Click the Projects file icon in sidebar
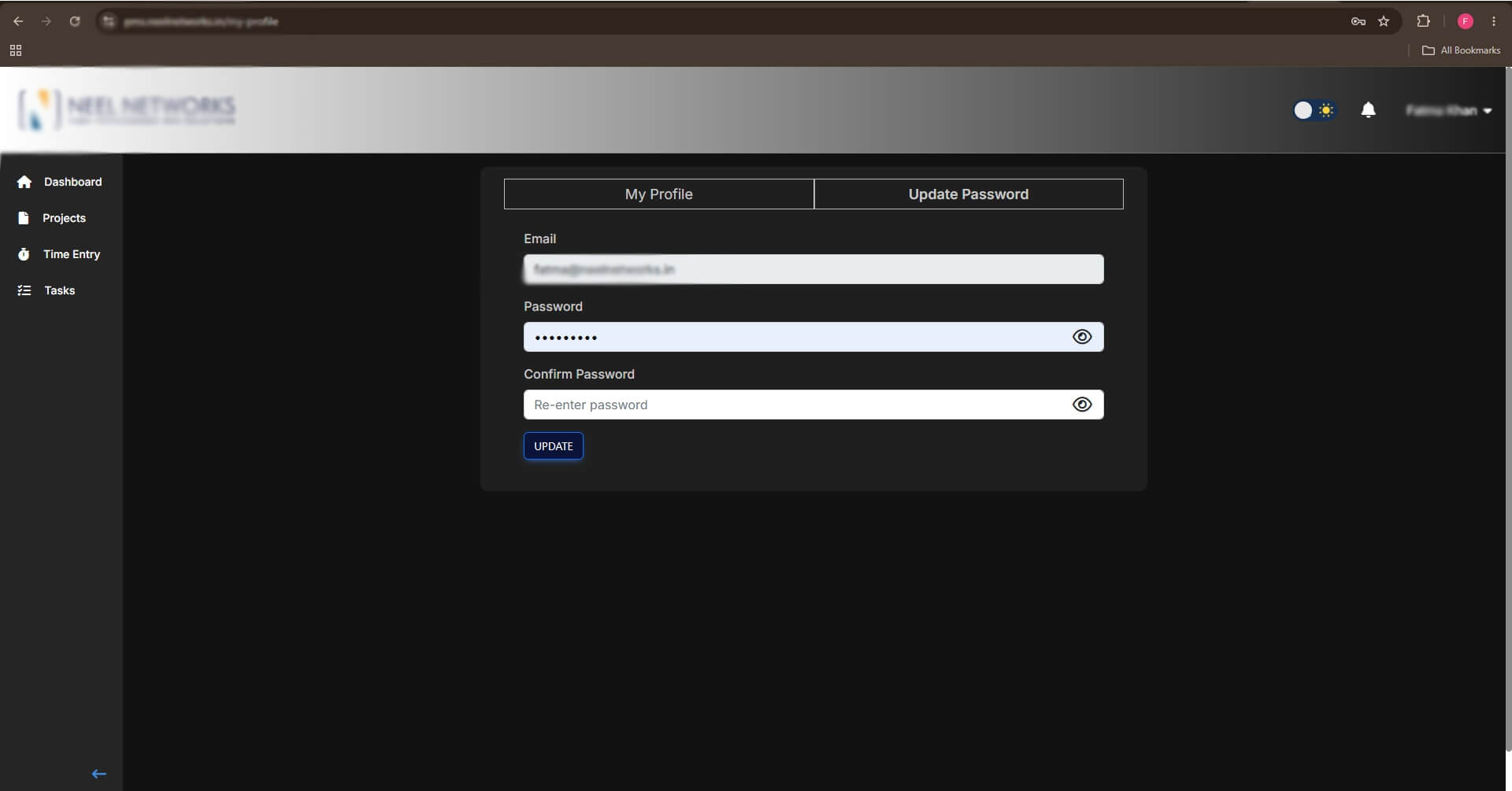Image resolution: width=1512 pixels, height=791 pixels. pyautogui.click(x=24, y=218)
